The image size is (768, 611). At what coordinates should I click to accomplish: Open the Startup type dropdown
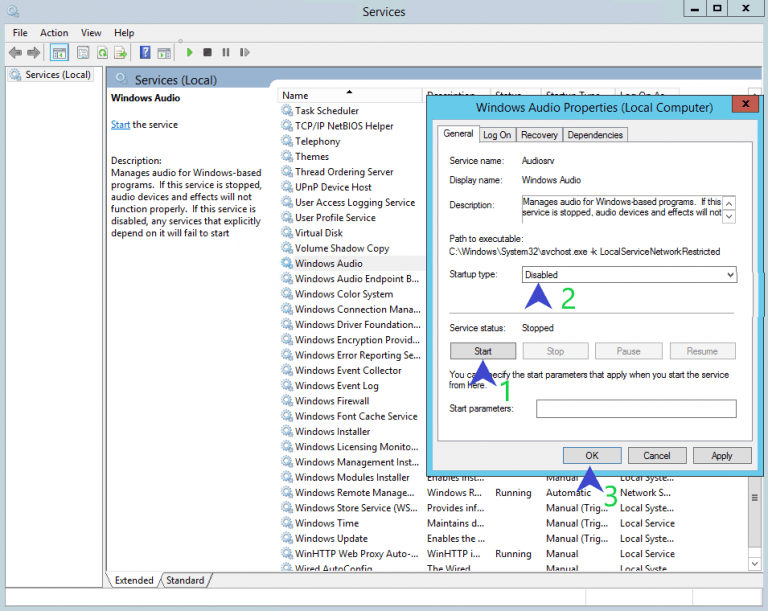[629, 274]
